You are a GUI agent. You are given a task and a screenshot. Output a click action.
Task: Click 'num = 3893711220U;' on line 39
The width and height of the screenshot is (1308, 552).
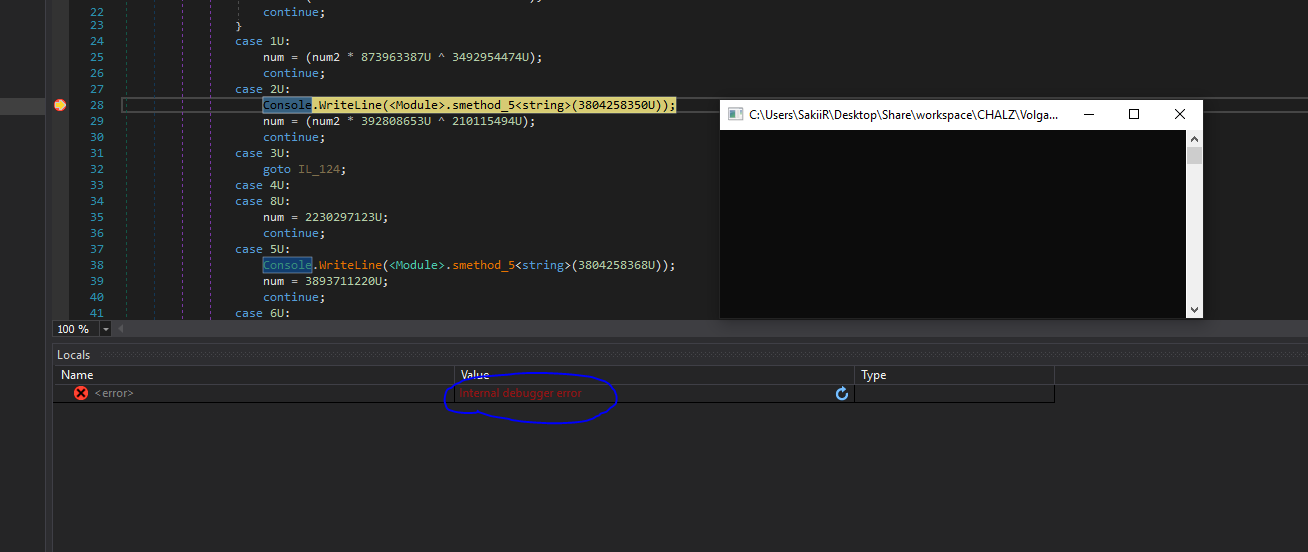pos(326,281)
